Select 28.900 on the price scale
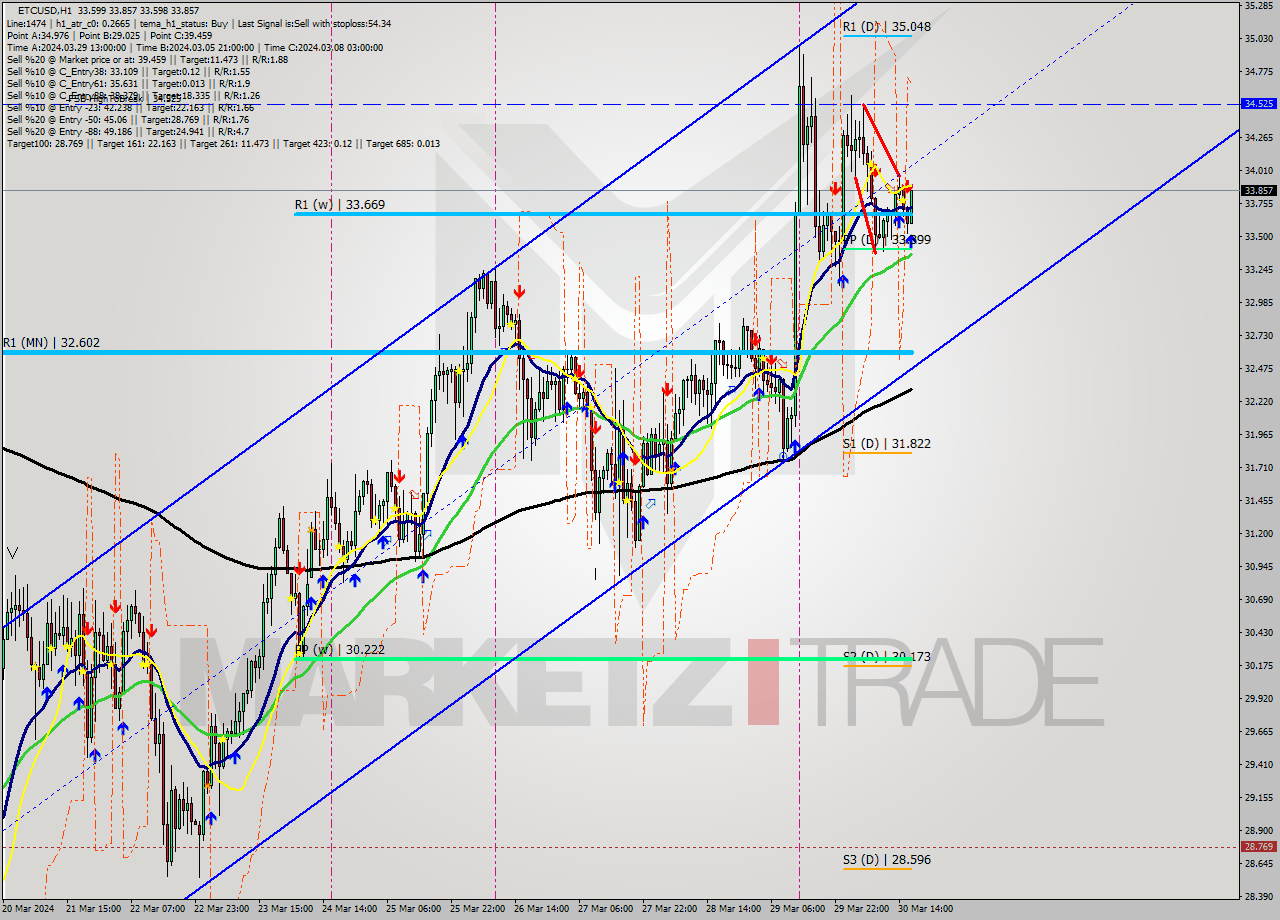 tap(1258, 831)
